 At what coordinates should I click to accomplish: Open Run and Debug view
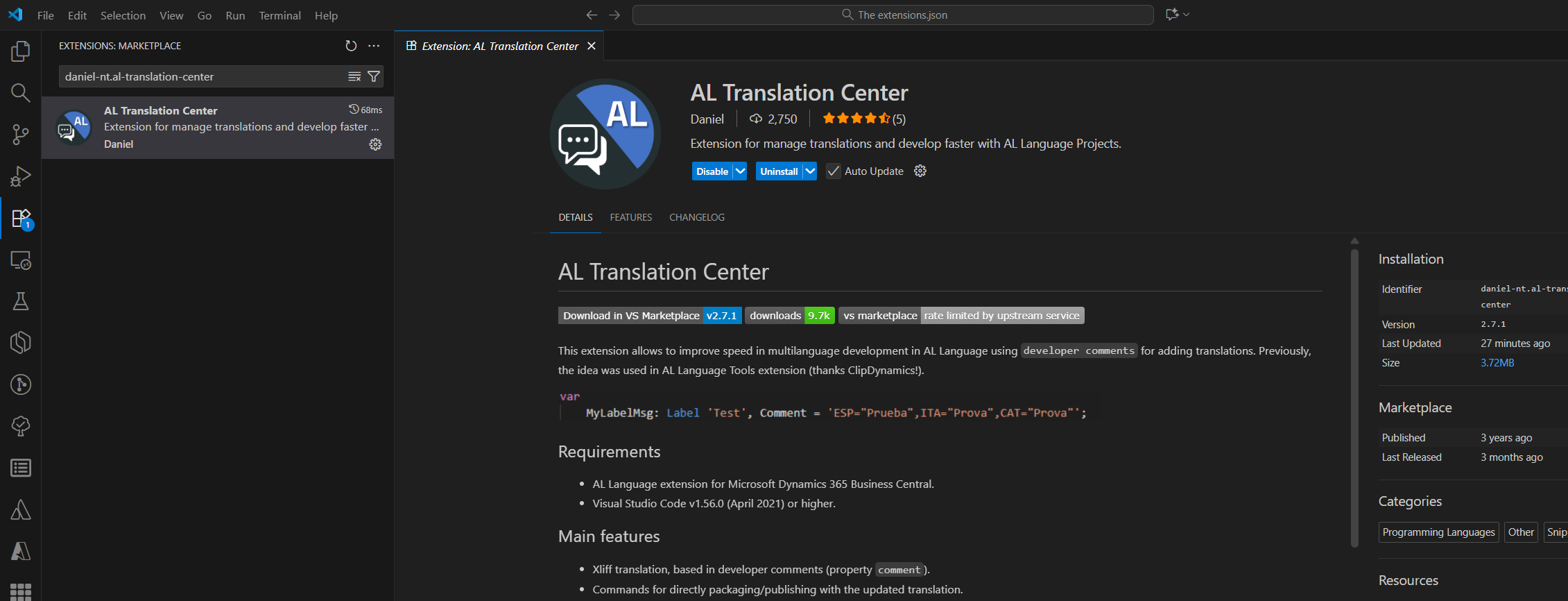[x=21, y=176]
